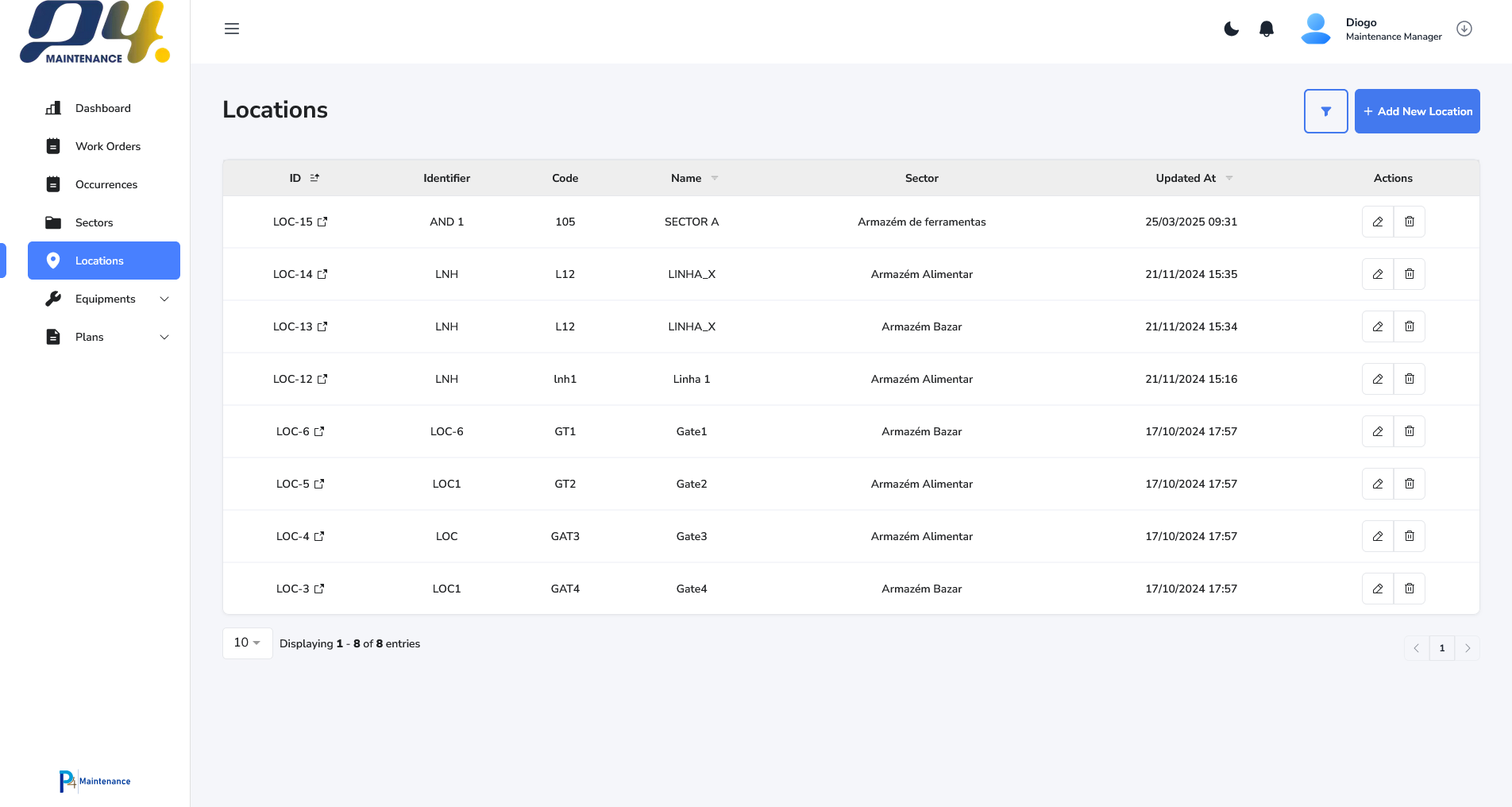
Task: Click the P4 Maintenance top logo
Action: 95,33
